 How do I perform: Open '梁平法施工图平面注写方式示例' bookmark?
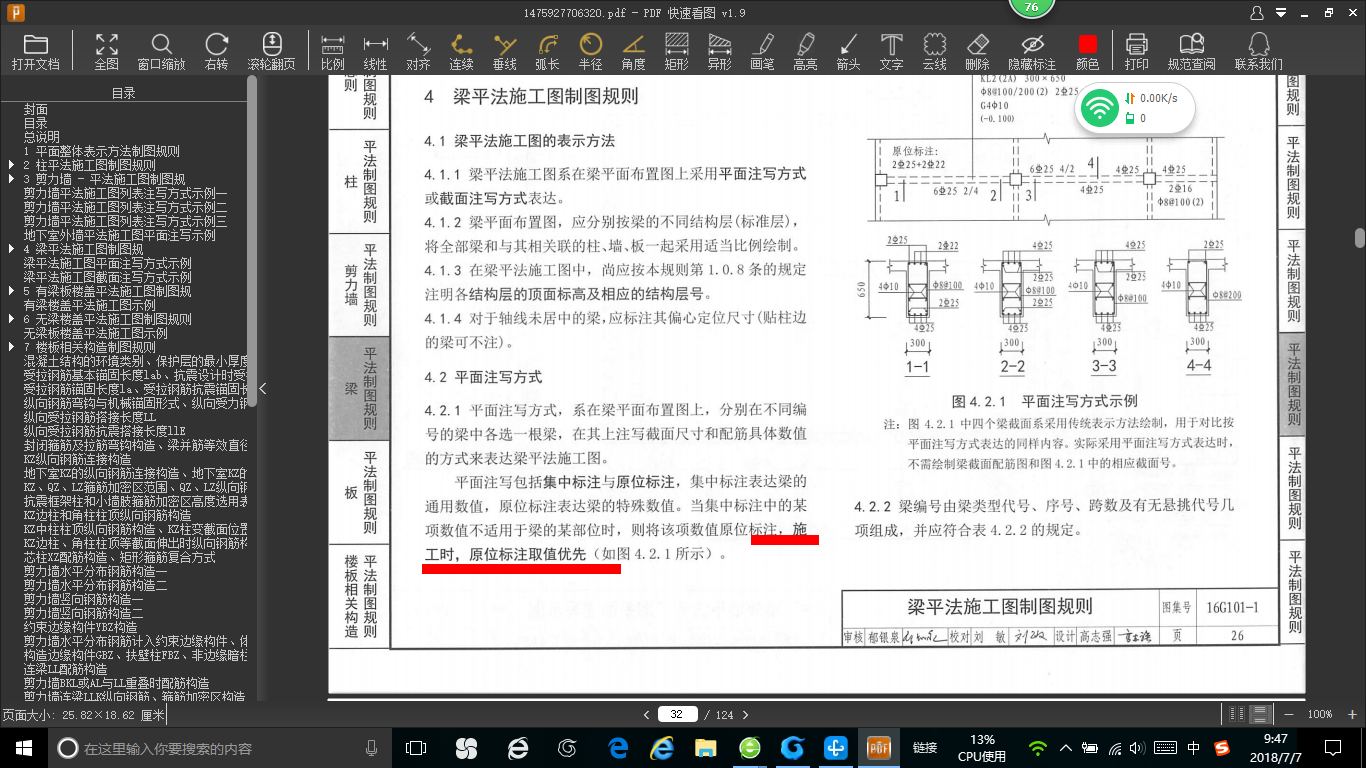(x=108, y=263)
